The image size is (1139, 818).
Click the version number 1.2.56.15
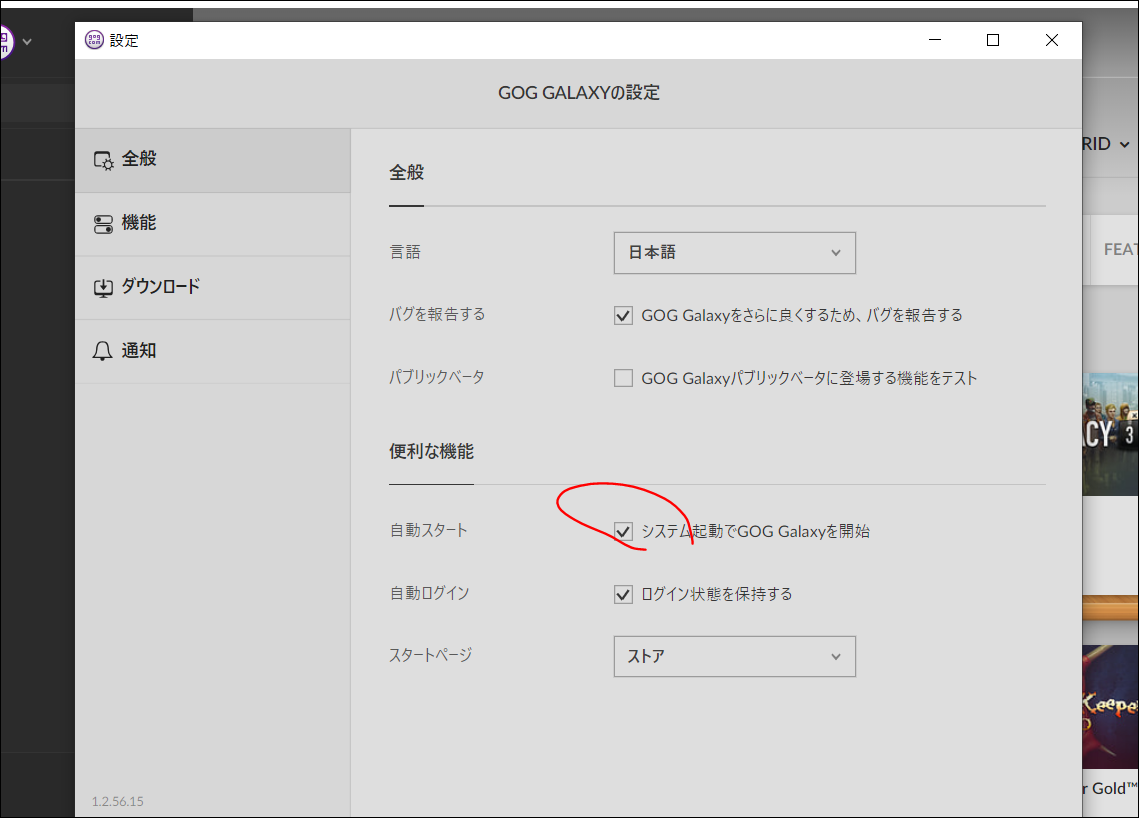tap(118, 801)
